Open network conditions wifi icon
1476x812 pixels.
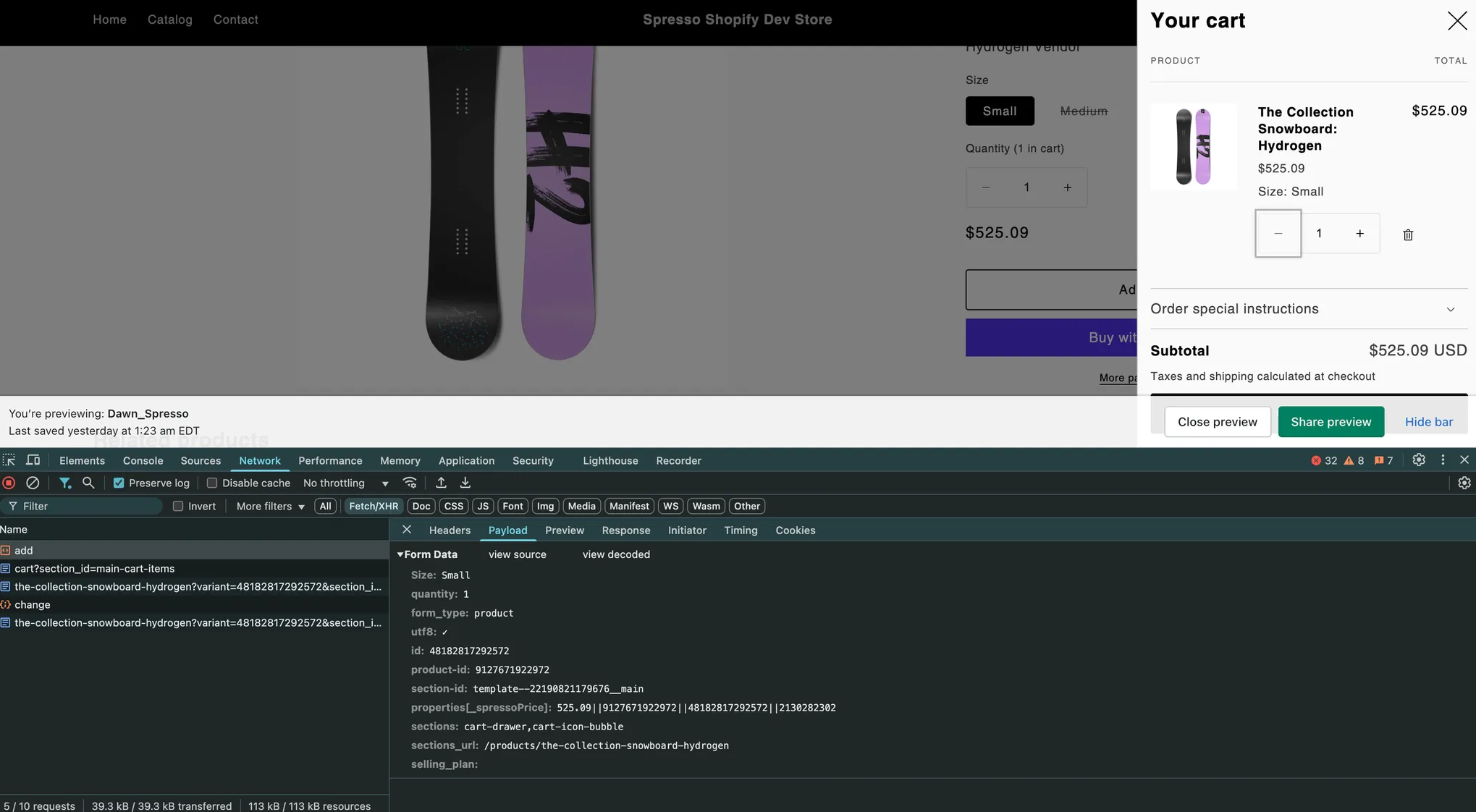410,483
